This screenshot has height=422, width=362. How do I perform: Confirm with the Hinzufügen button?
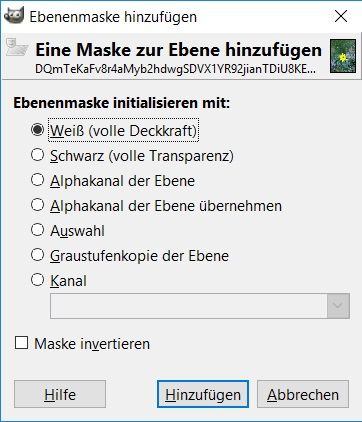(203, 394)
